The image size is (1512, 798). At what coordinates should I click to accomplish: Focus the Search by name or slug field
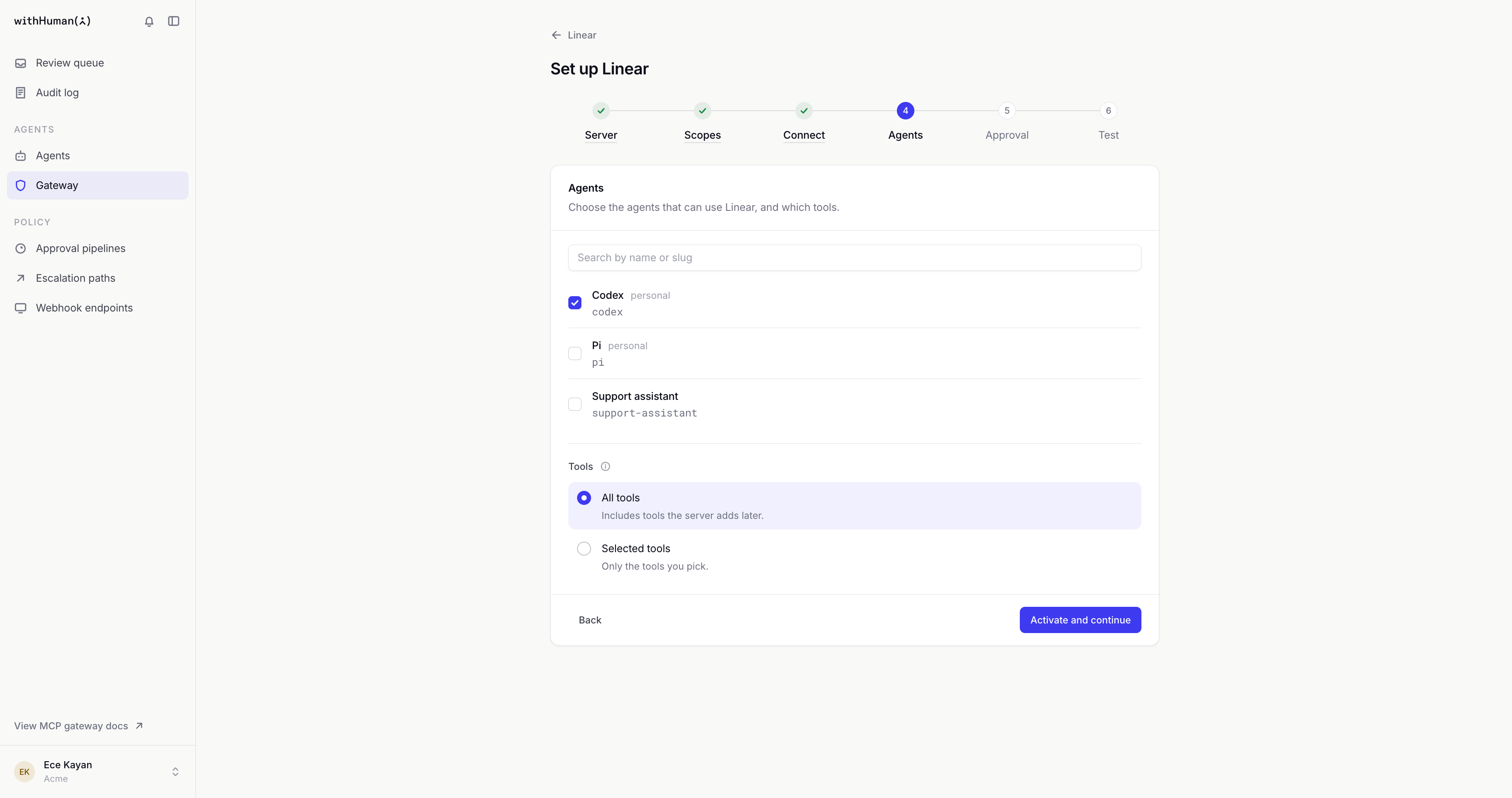click(x=854, y=258)
